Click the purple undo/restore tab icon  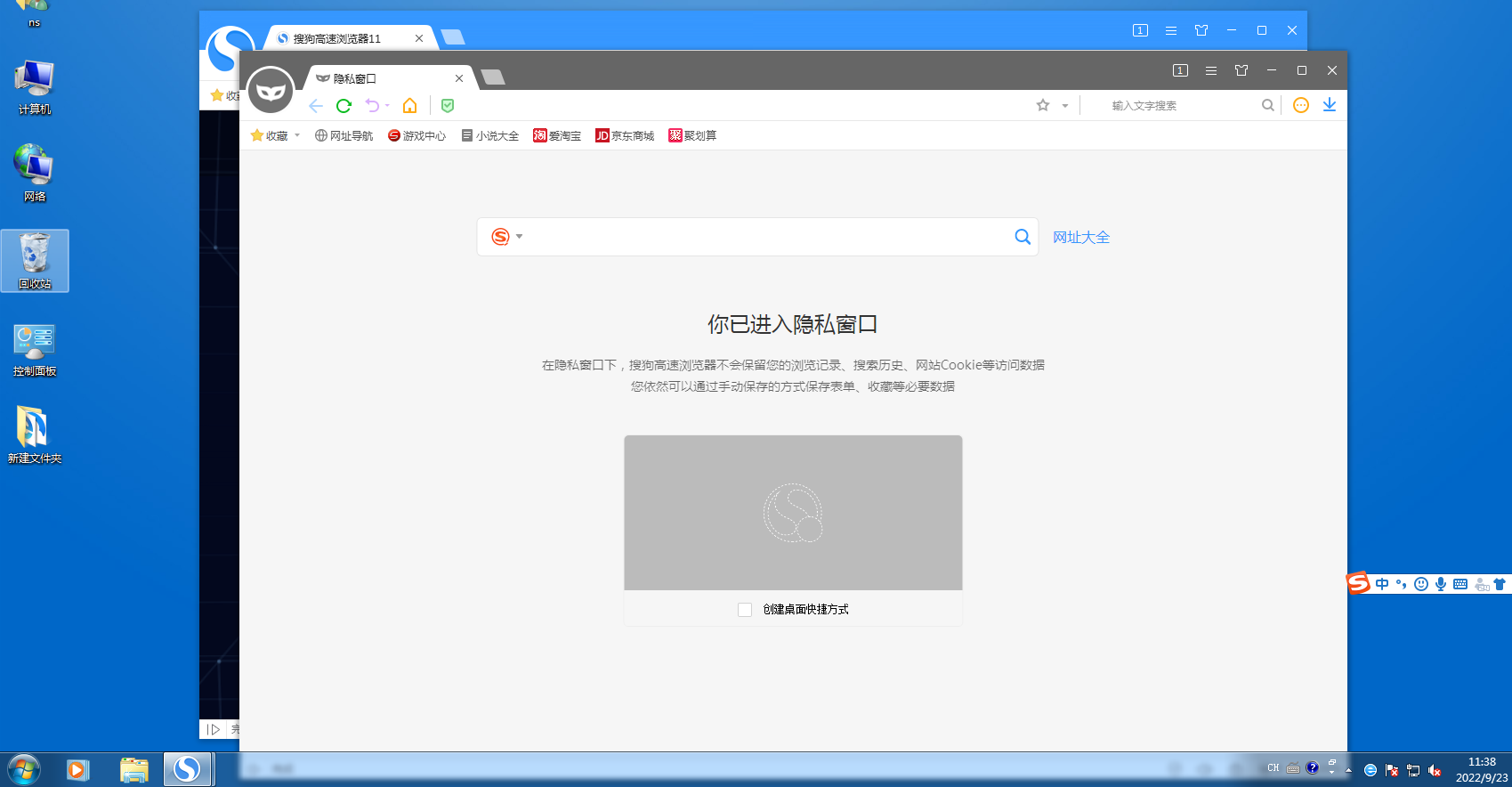[372, 106]
